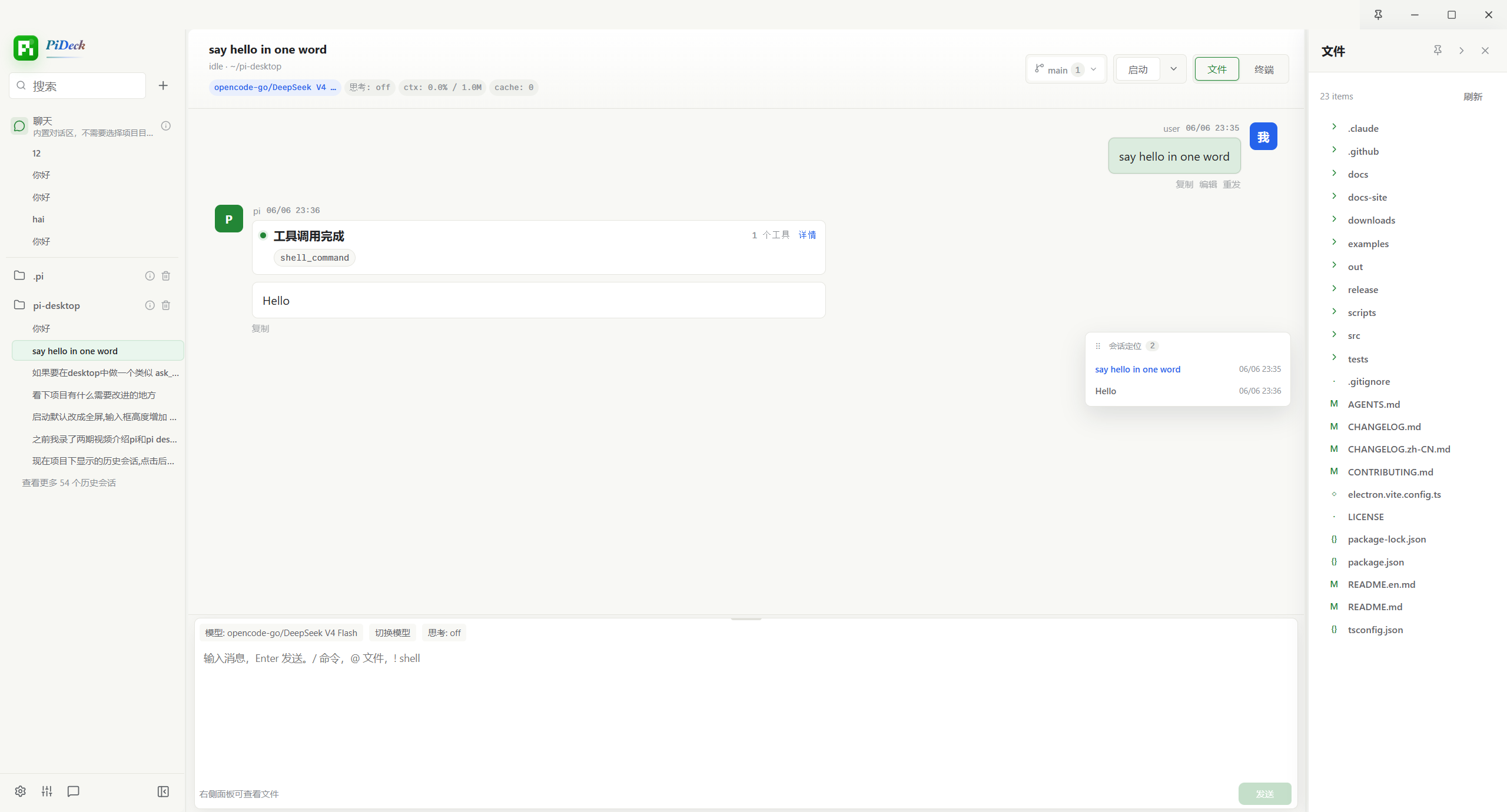Click the 刷新 refresh button
Viewport: 1507px width, 812px height.
click(1473, 96)
